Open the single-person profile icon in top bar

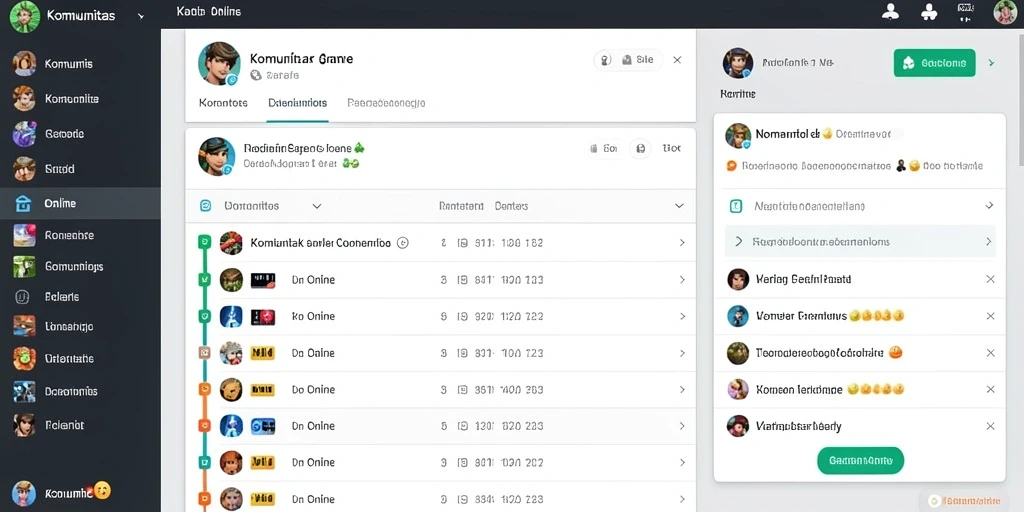(890, 12)
